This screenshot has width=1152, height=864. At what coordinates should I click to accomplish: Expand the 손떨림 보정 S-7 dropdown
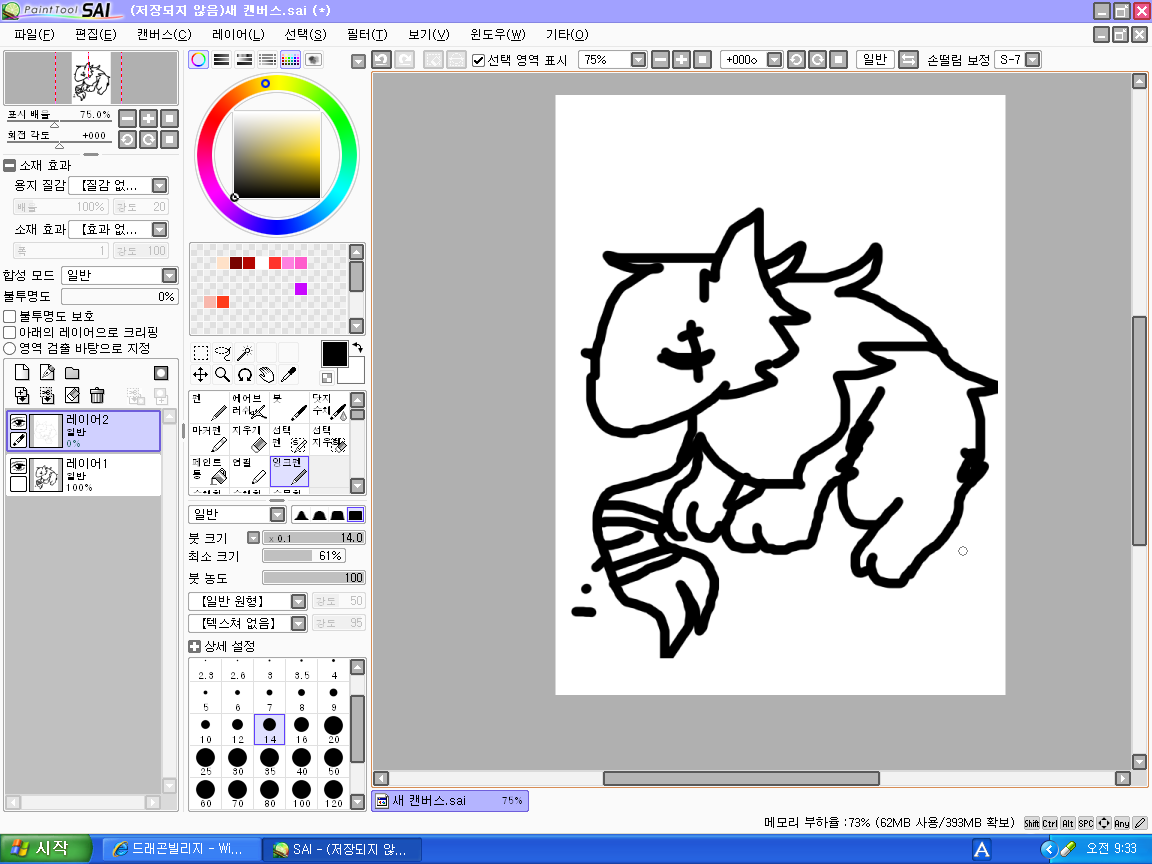[x=1032, y=60]
